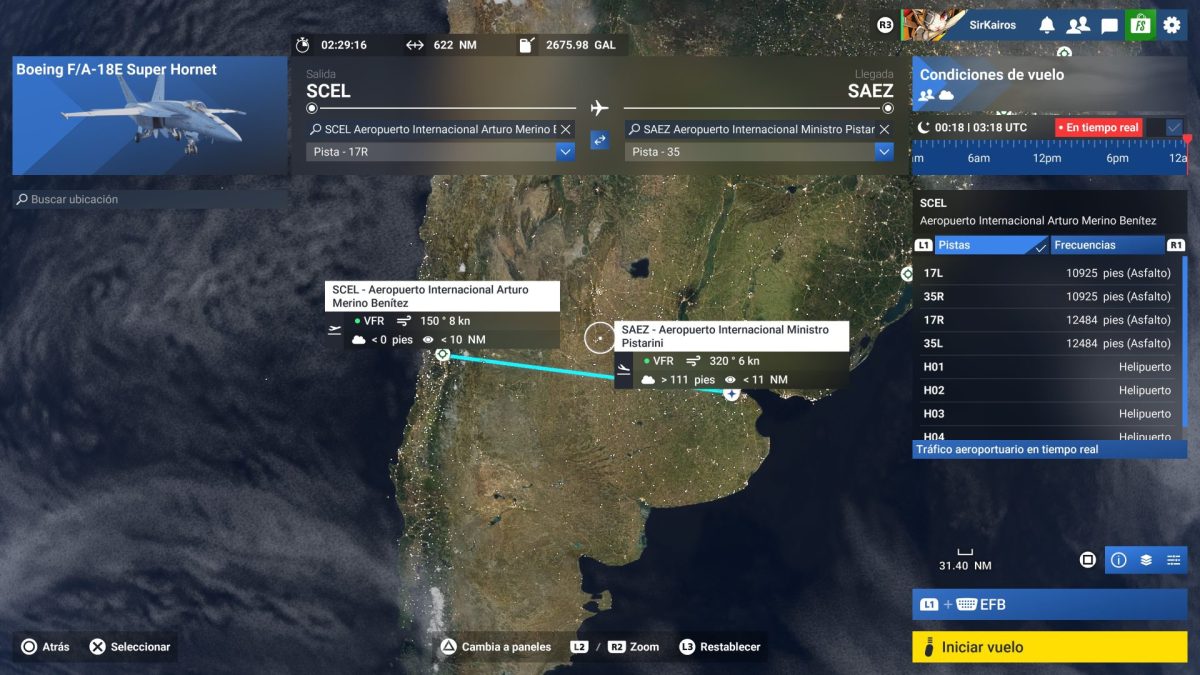Click the Iniciar vuelo button
The height and width of the screenshot is (675, 1200).
(x=1049, y=647)
